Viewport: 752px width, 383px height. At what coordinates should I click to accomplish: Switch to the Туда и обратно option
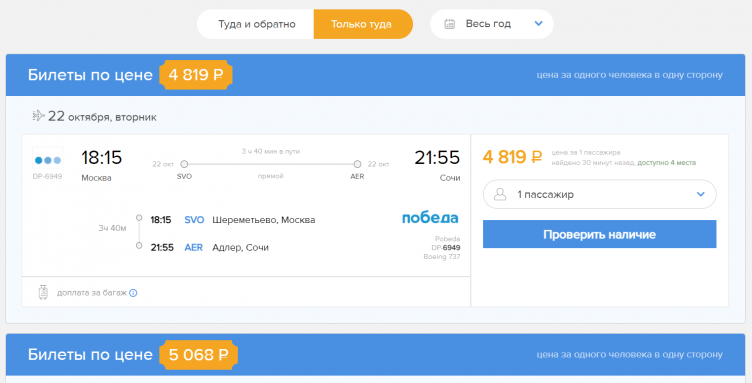pos(256,24)
